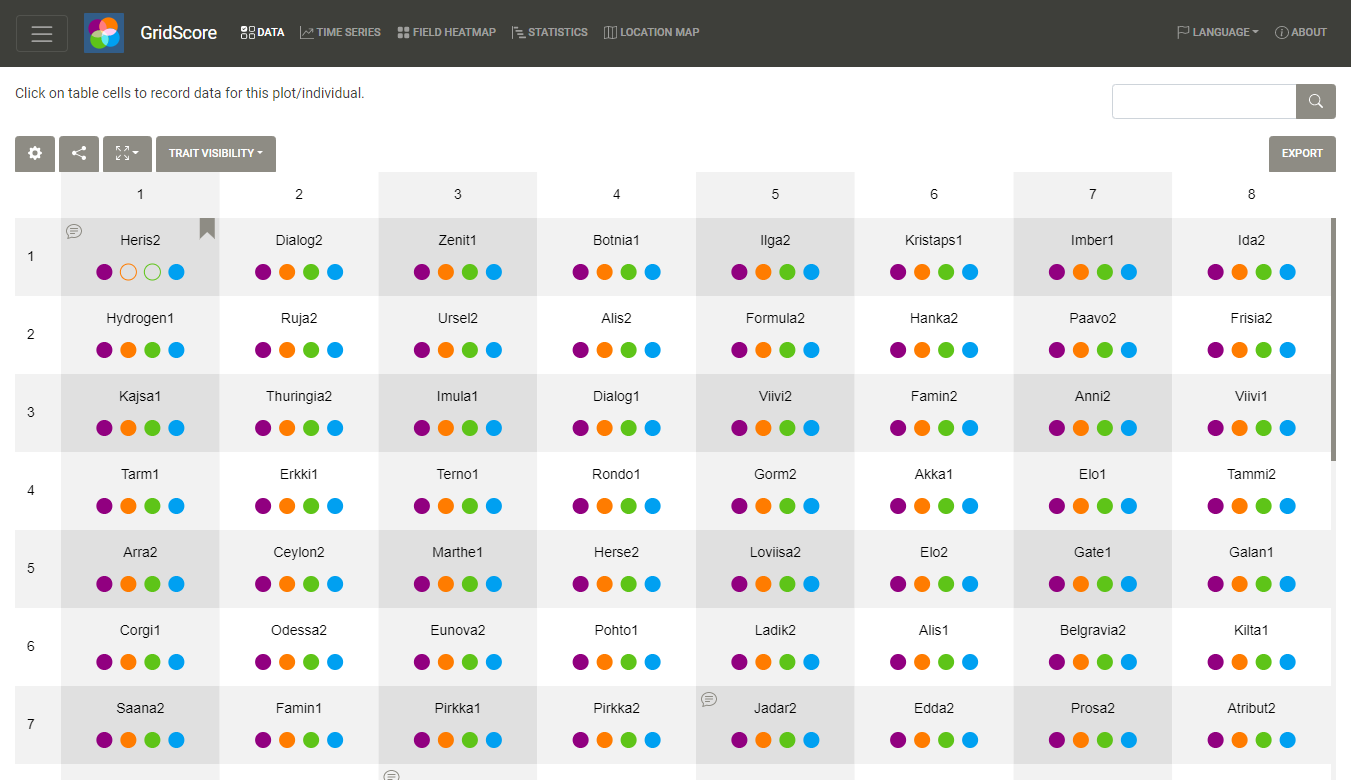This screenshot has height=780, width=1351.
Task: Open the Location Map tab
Action: click(x=651, y=32)
